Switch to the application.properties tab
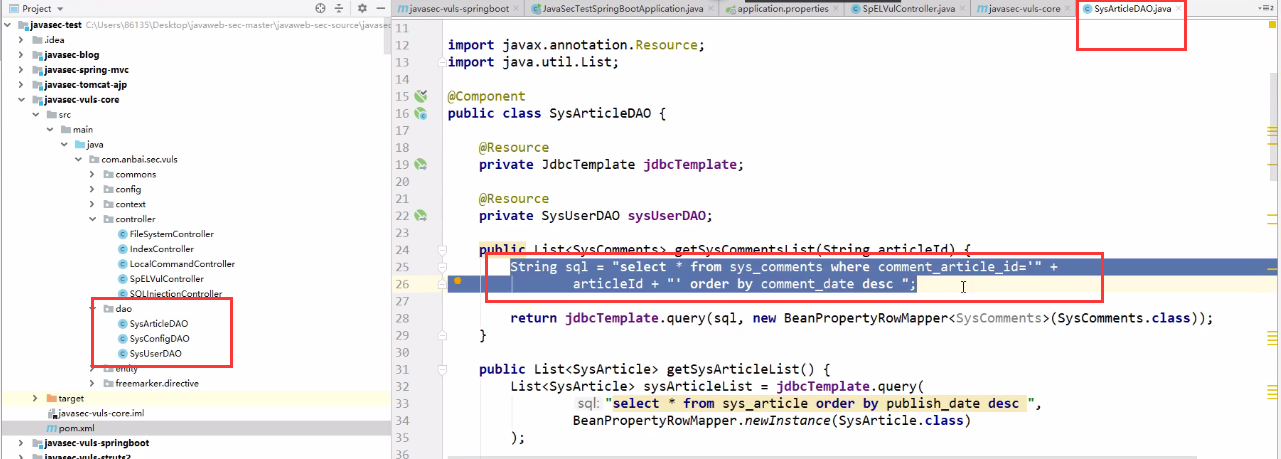Viewport: 1281px width, 459px height. pos(778,9)
